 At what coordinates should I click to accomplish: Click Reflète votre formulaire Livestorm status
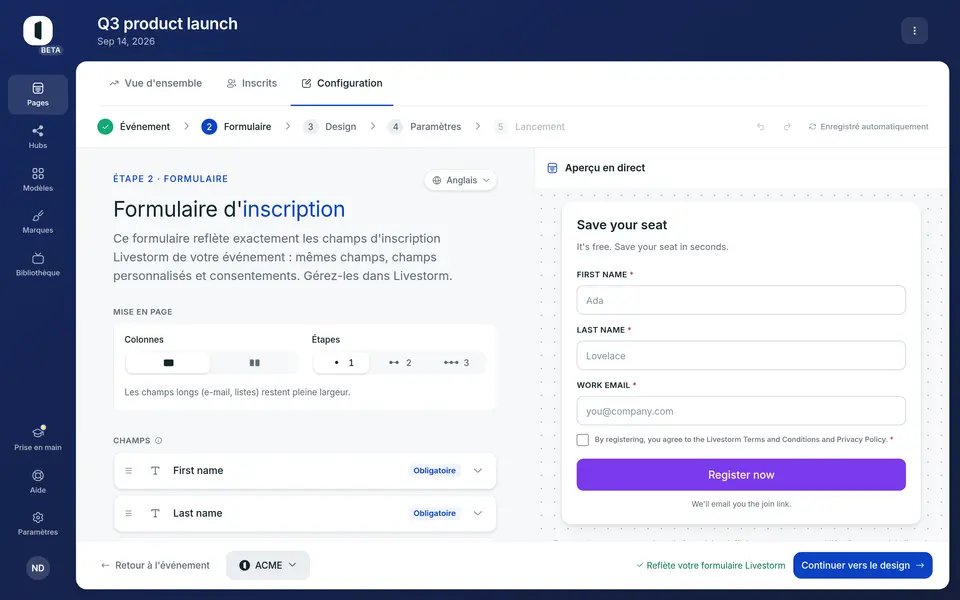(710, 565)
